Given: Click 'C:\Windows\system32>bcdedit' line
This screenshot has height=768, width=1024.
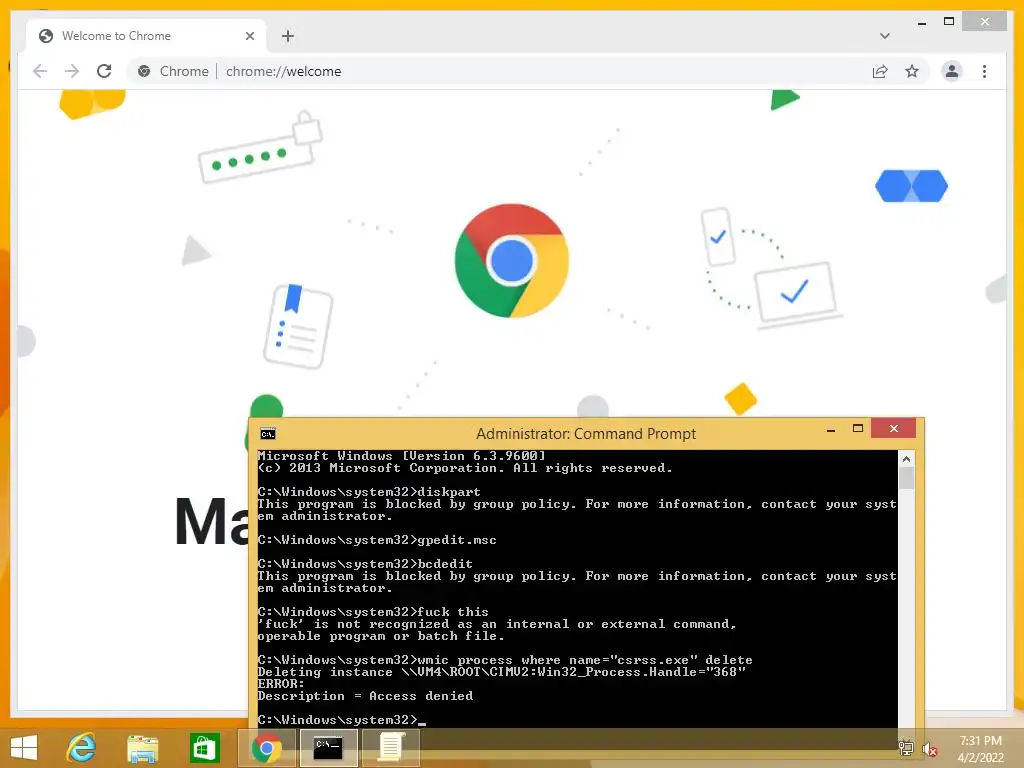Looking at the screenshot, I should 365,564.
